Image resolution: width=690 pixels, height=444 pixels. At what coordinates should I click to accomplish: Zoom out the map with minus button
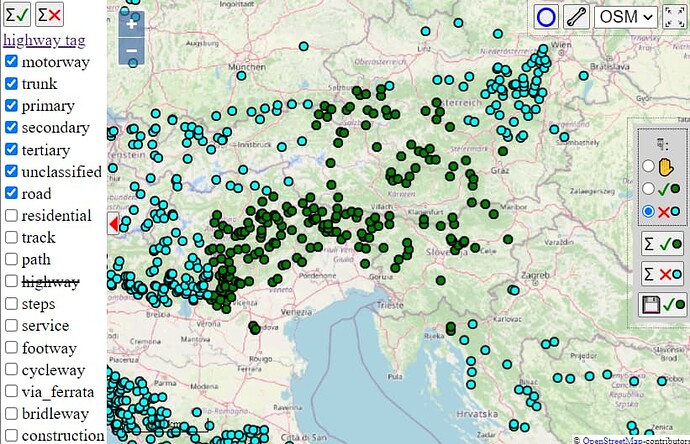(x=132, y=52)
